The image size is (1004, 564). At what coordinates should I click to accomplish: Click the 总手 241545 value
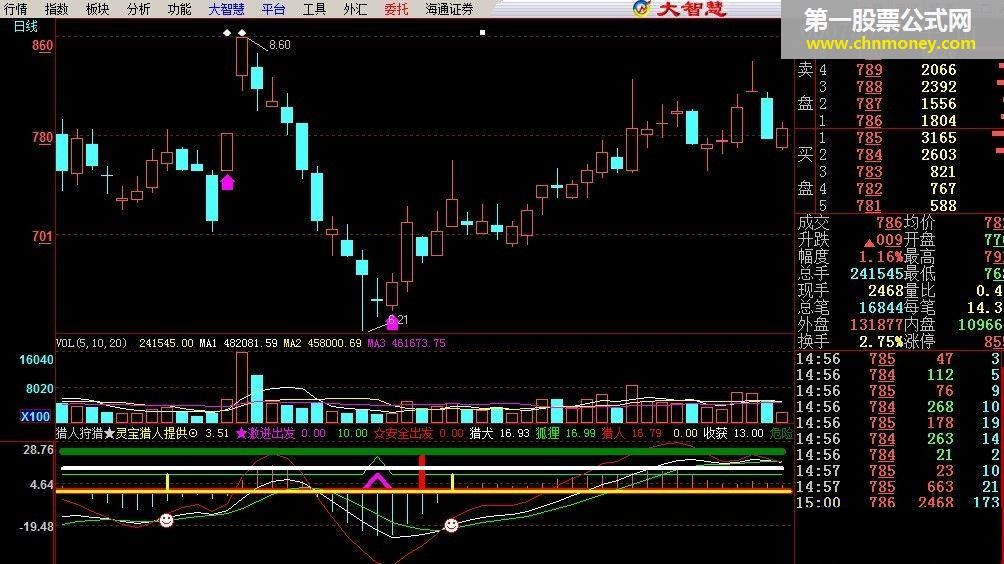click(x=876, y=274)
